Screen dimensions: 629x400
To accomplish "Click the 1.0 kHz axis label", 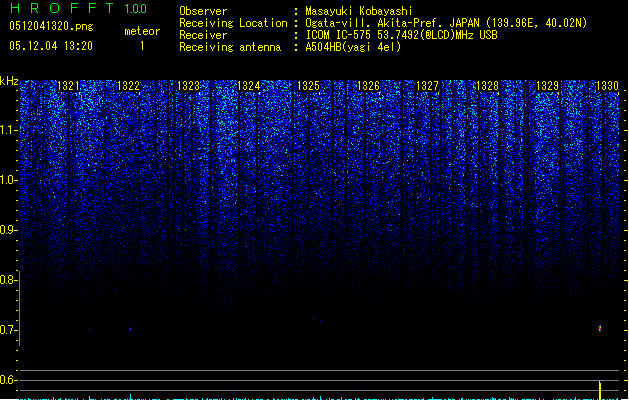I will 8,180.
